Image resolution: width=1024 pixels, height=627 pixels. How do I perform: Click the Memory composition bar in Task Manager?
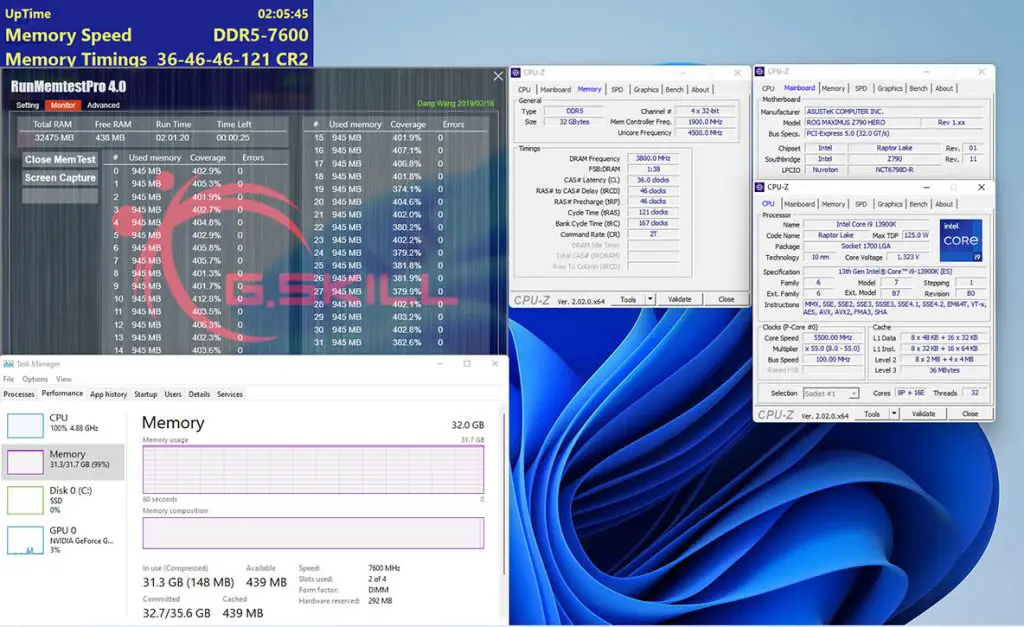[313, 533]
